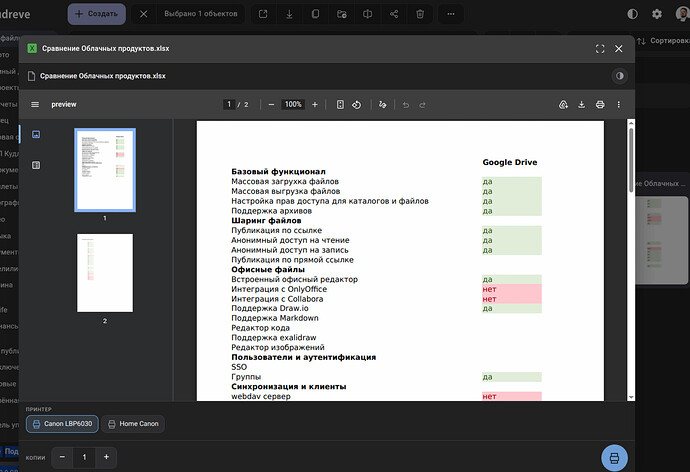Select the Canon LBP6030 printer
Image resolution: width=690 pixels, height=472 pixels.
pos(62,424)
